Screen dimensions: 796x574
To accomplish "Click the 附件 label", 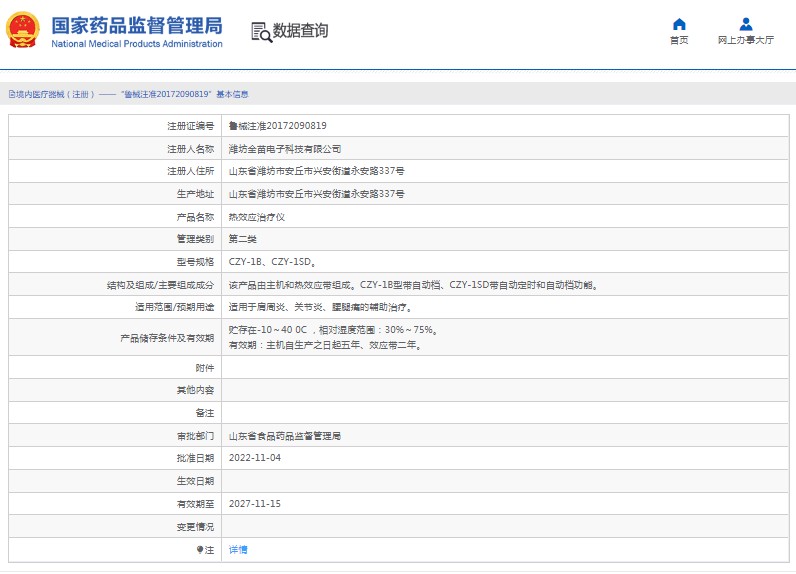I will click(205, 368).
